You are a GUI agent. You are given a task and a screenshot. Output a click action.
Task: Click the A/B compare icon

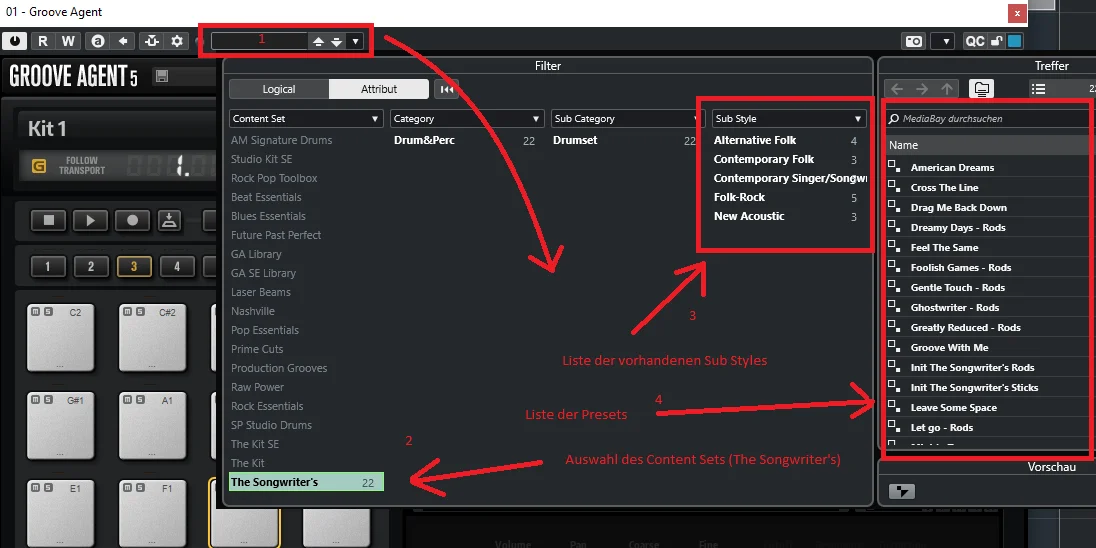pos(99,41)
